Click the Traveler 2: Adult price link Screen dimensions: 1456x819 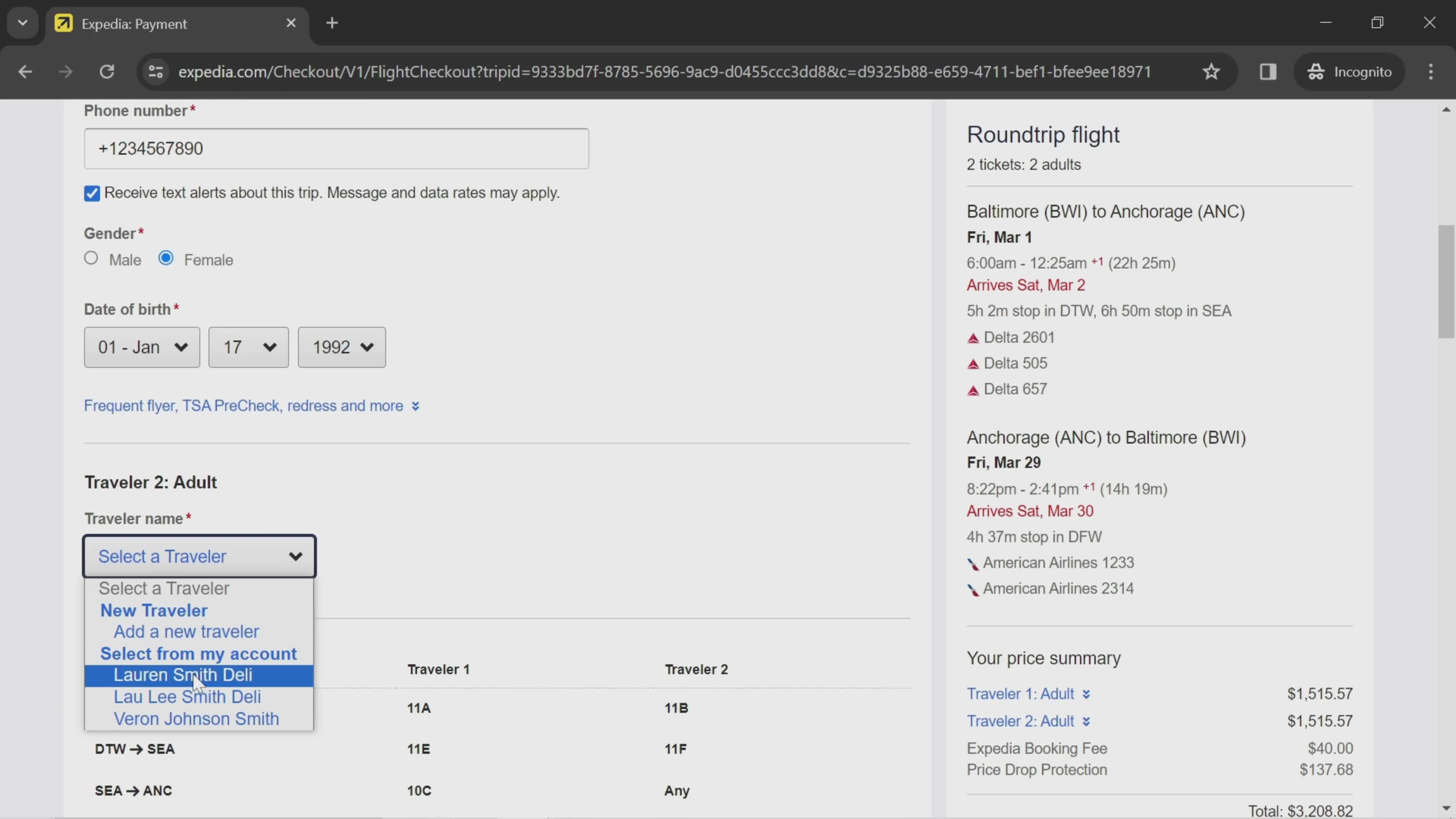click(x=1020, y=721)
